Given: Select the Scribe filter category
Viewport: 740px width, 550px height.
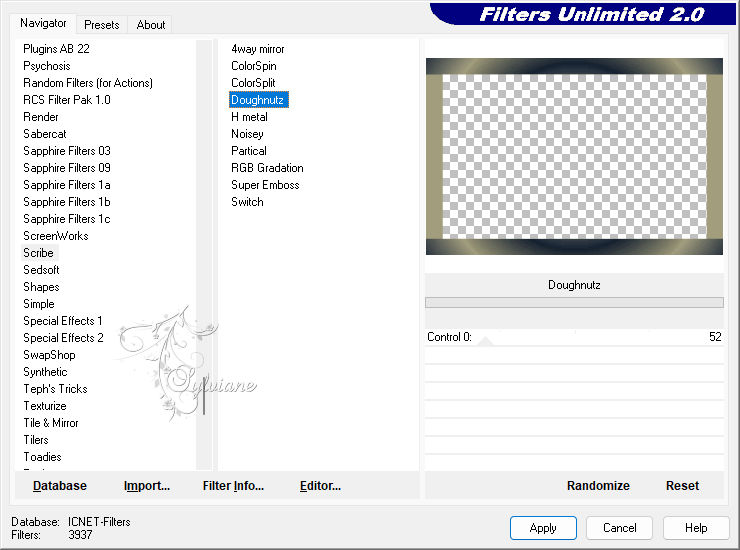Looking at the screenshot, I should [x=38, y=253].
